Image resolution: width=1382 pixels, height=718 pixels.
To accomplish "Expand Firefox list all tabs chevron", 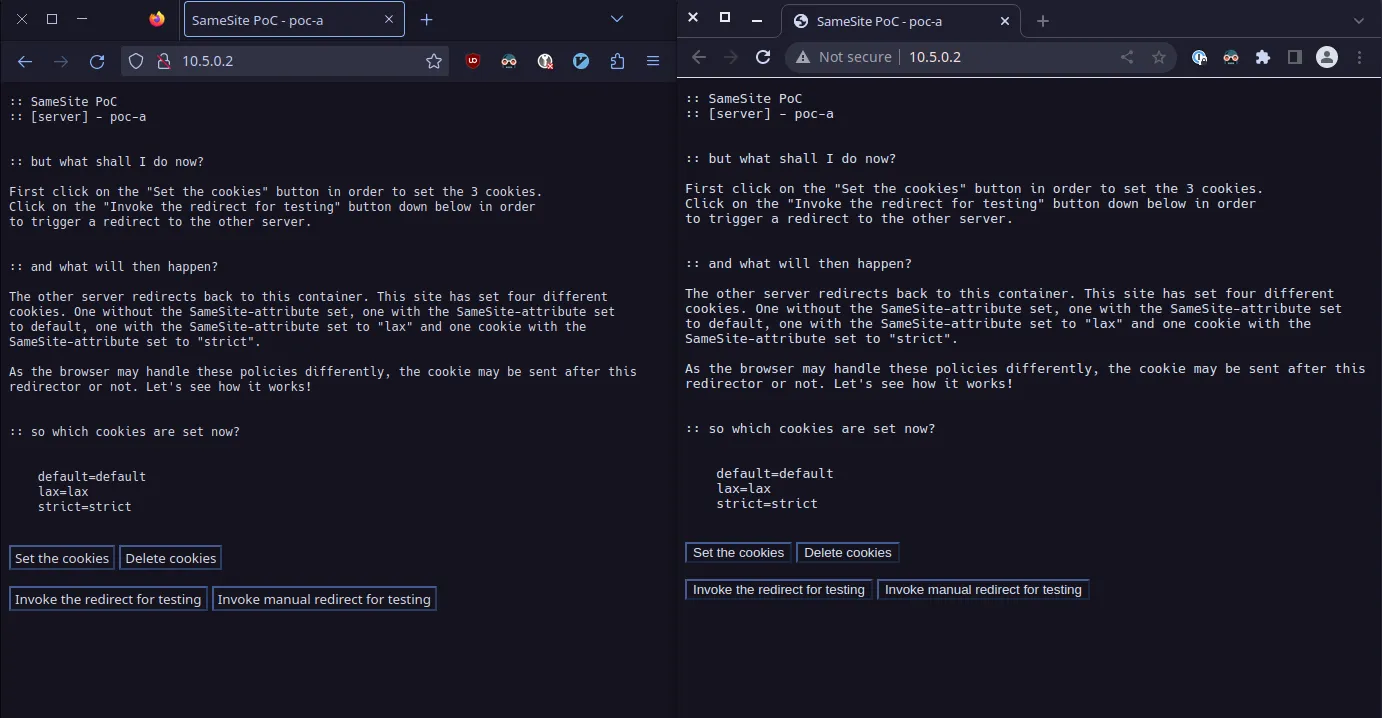I will tap(617, 19).
